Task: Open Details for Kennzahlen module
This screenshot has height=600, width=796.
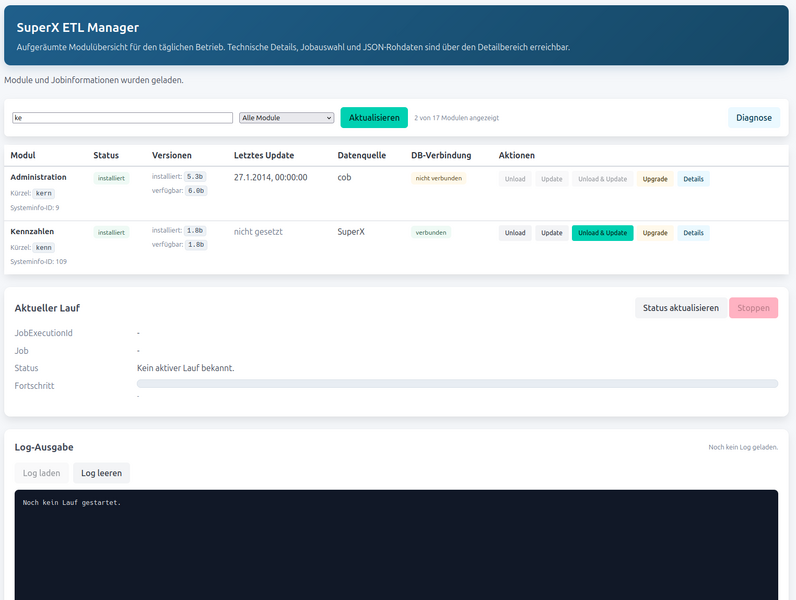Action: click(693, 233)
